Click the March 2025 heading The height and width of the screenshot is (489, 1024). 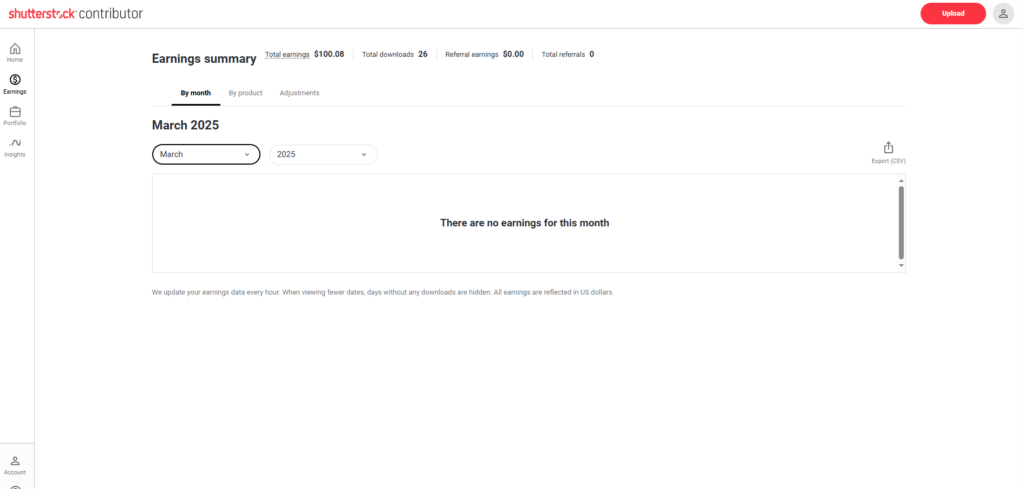(x=185, y=125)
